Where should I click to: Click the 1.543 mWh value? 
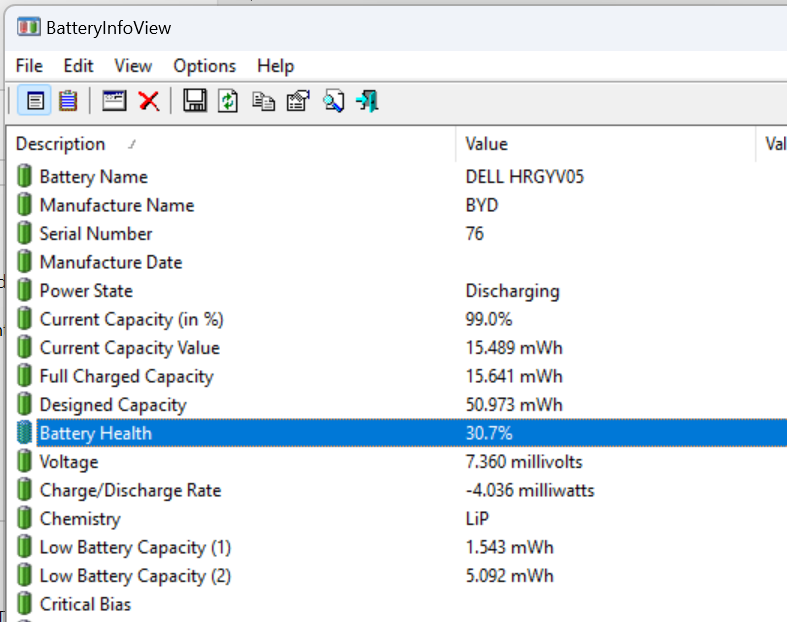pyautogui.click(x=509, y=547)
